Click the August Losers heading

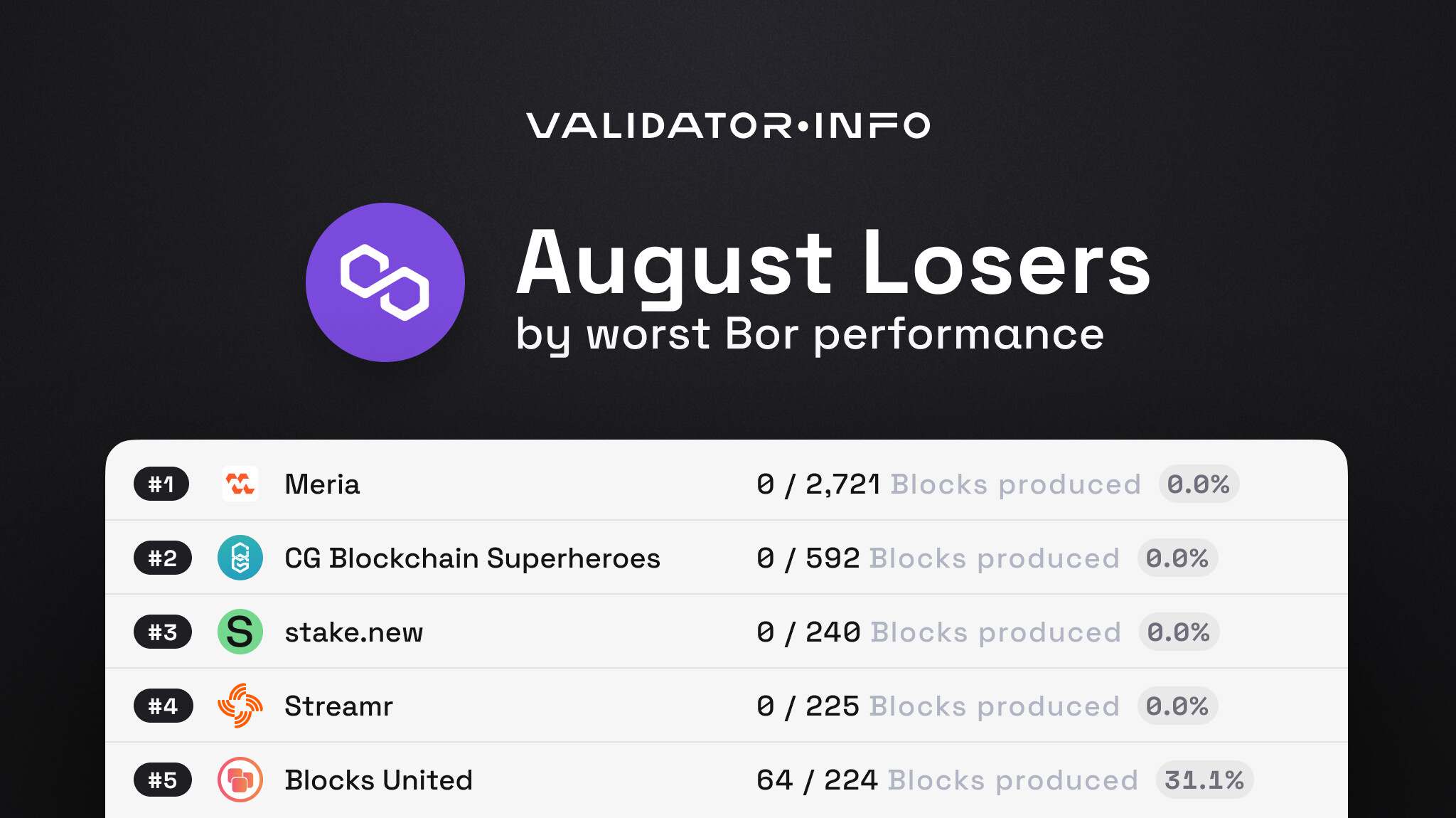coord(833,264)
